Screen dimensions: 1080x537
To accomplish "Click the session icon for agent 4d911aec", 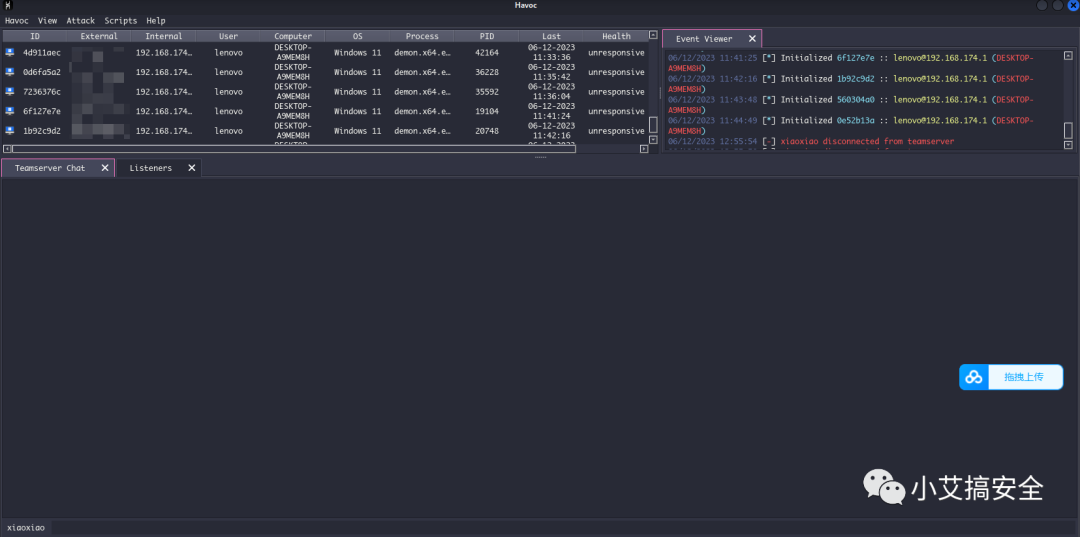I will click(x=10, y=52).
